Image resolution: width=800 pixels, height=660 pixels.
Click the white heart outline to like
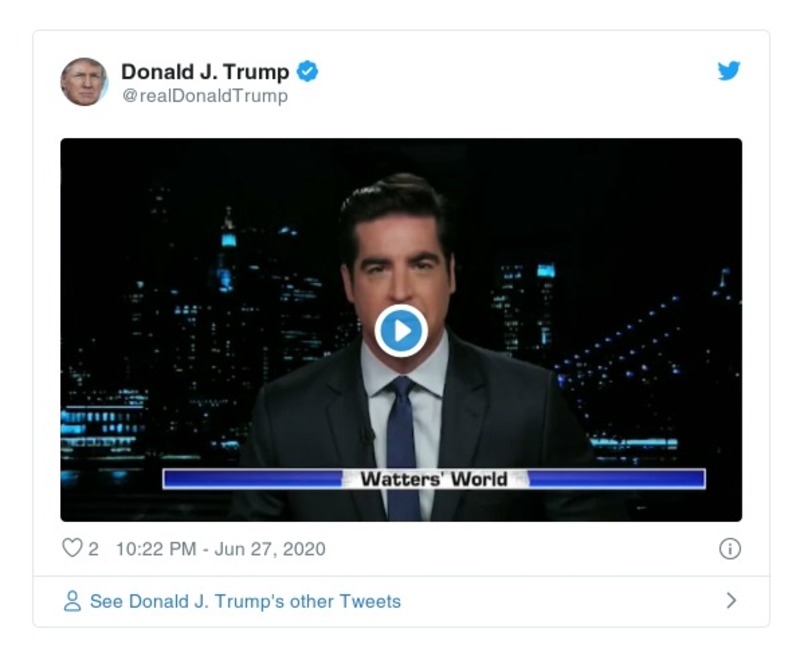pos(71,547)
